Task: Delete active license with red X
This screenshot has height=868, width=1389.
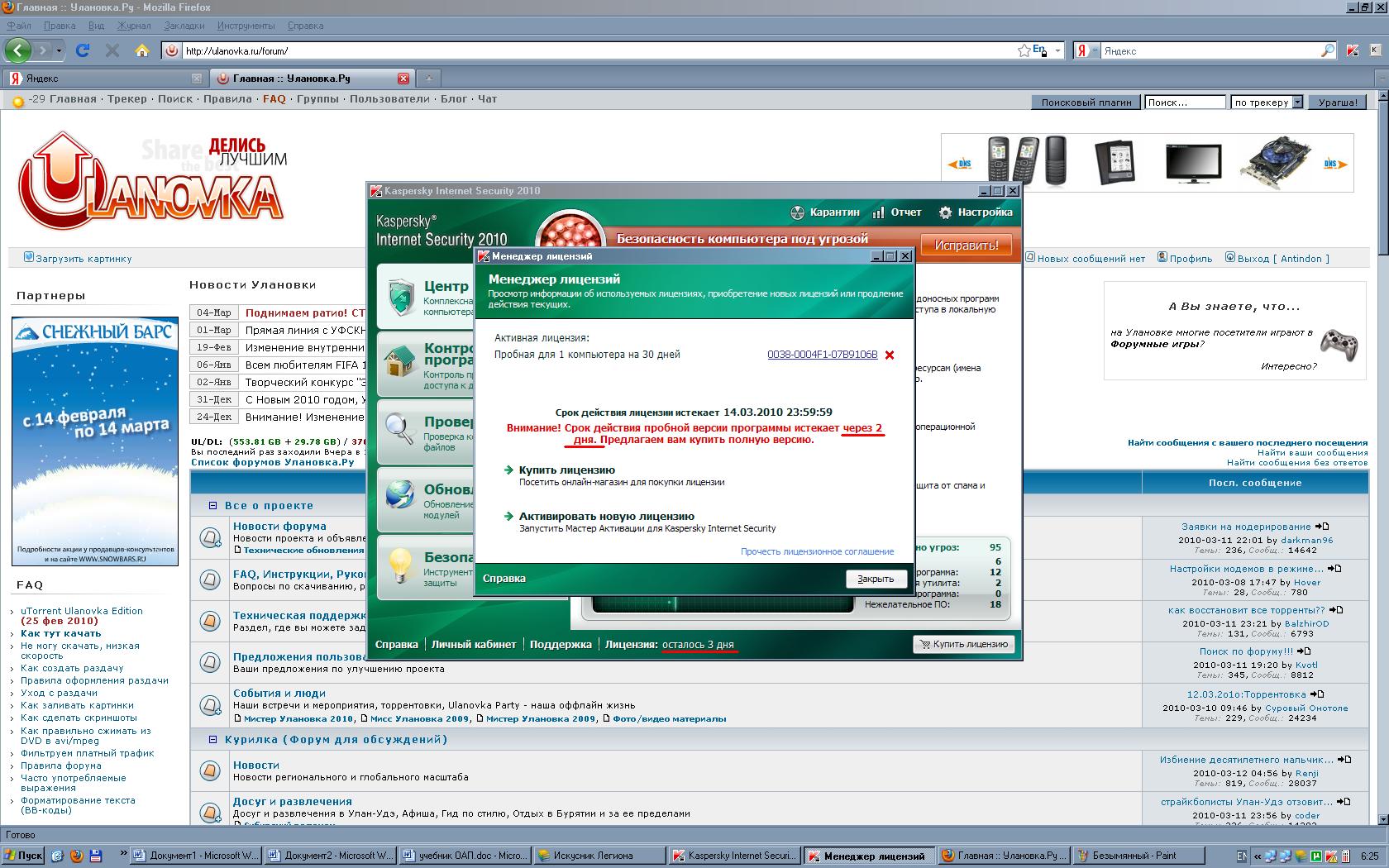Action: 890,355
